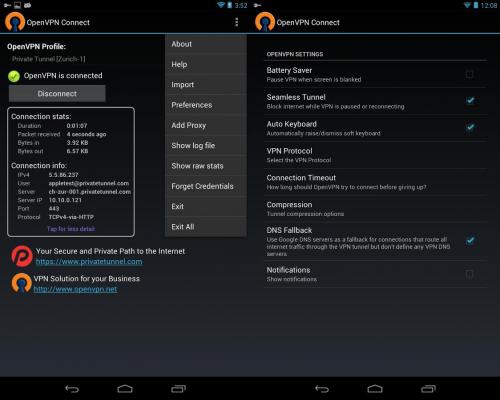Click the Wi-Fi status icon on right screen

tap(468, 5)
